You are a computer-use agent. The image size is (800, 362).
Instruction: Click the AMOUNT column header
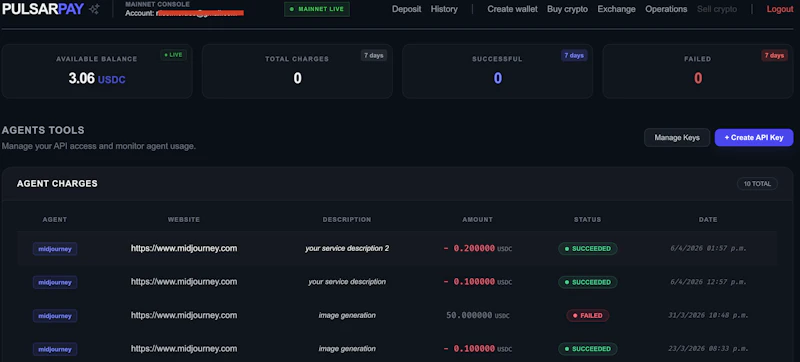(x=478, y=220)
